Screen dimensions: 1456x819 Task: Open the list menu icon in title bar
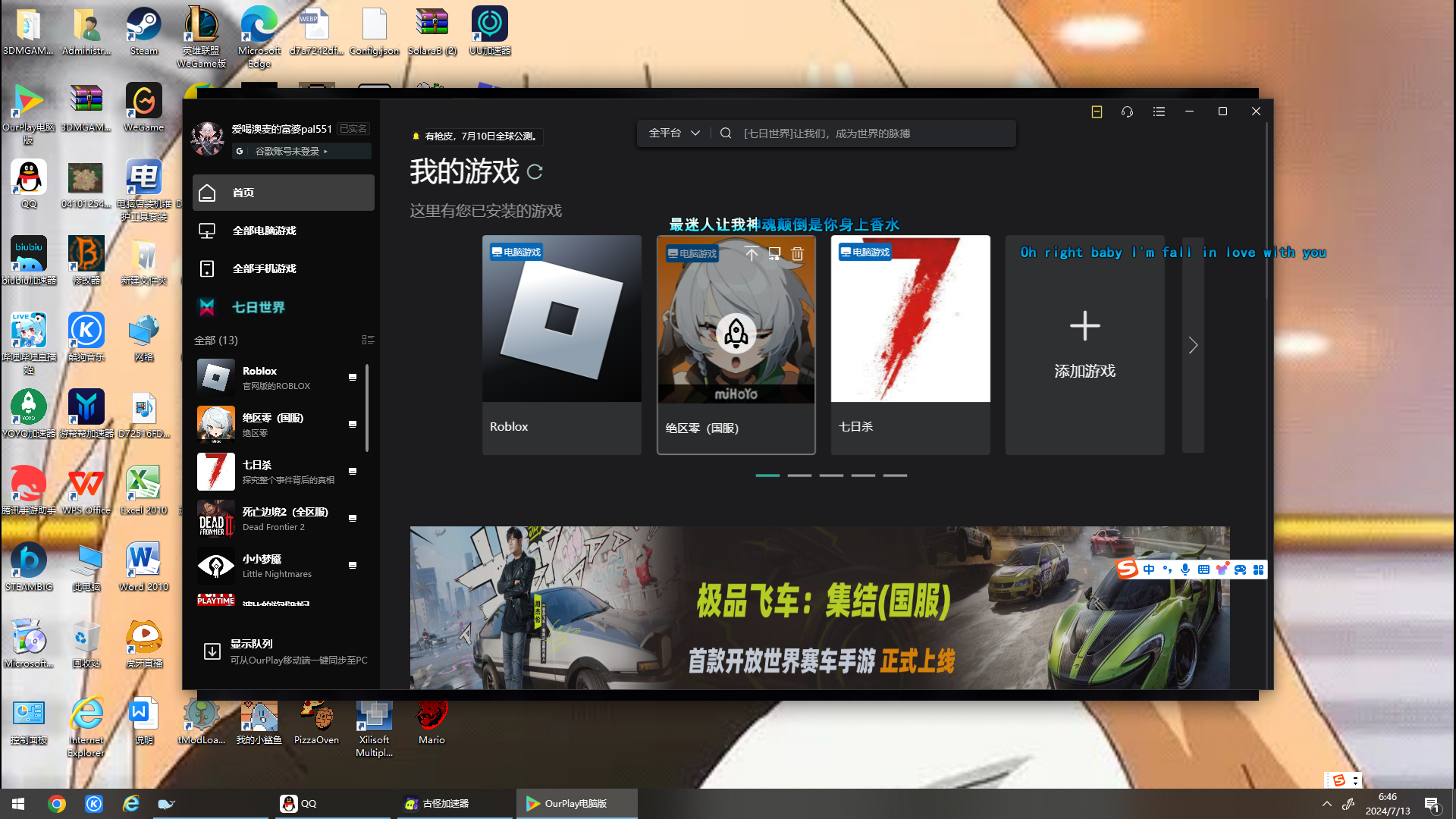coord(1159,111)
